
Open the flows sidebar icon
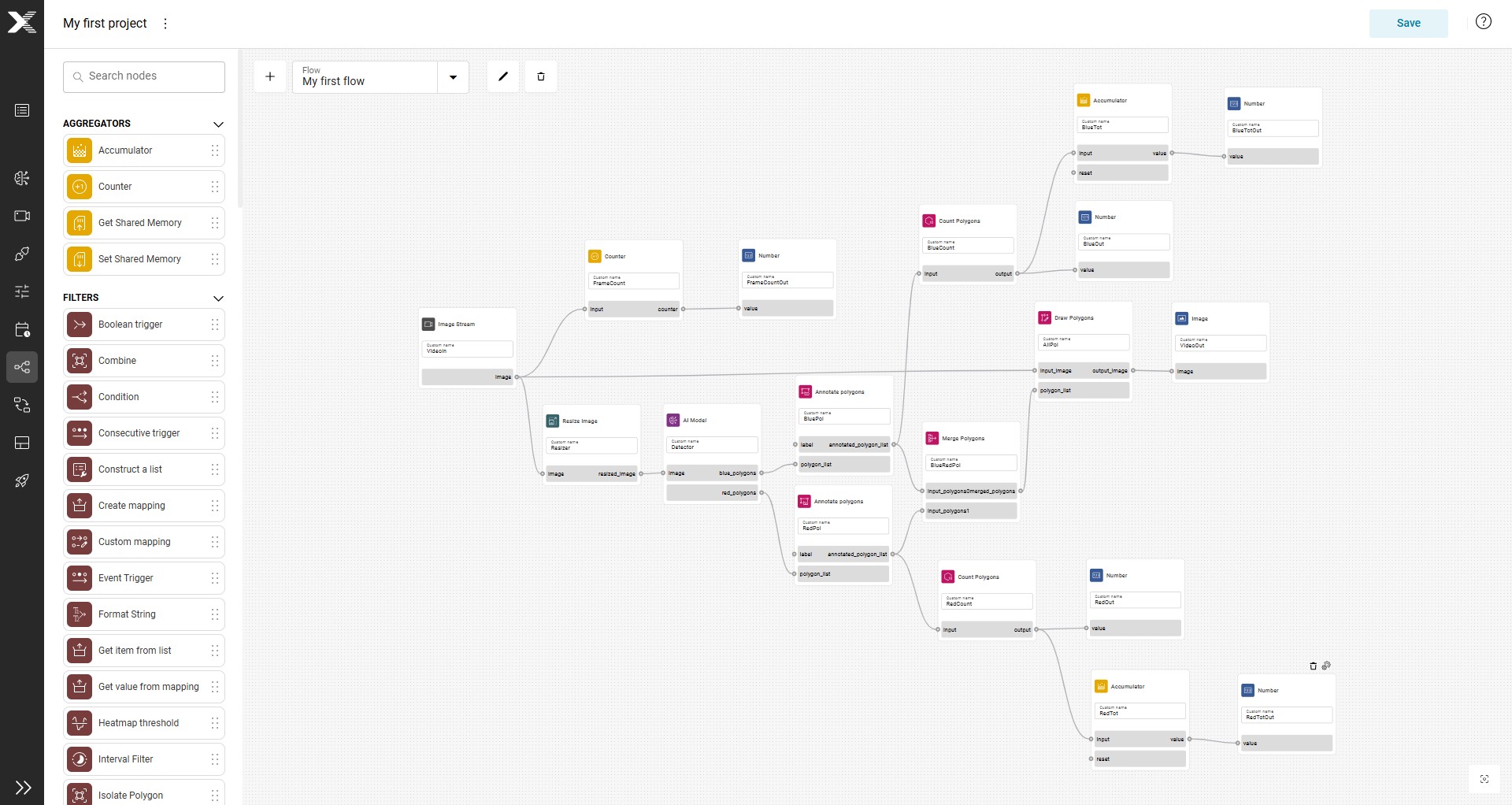(x=22, y=367)
